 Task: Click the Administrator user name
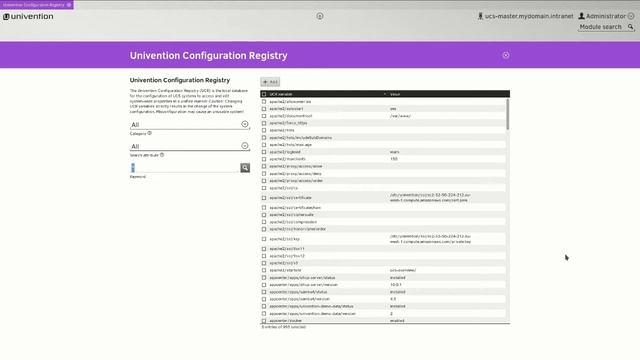pos(606,16)
